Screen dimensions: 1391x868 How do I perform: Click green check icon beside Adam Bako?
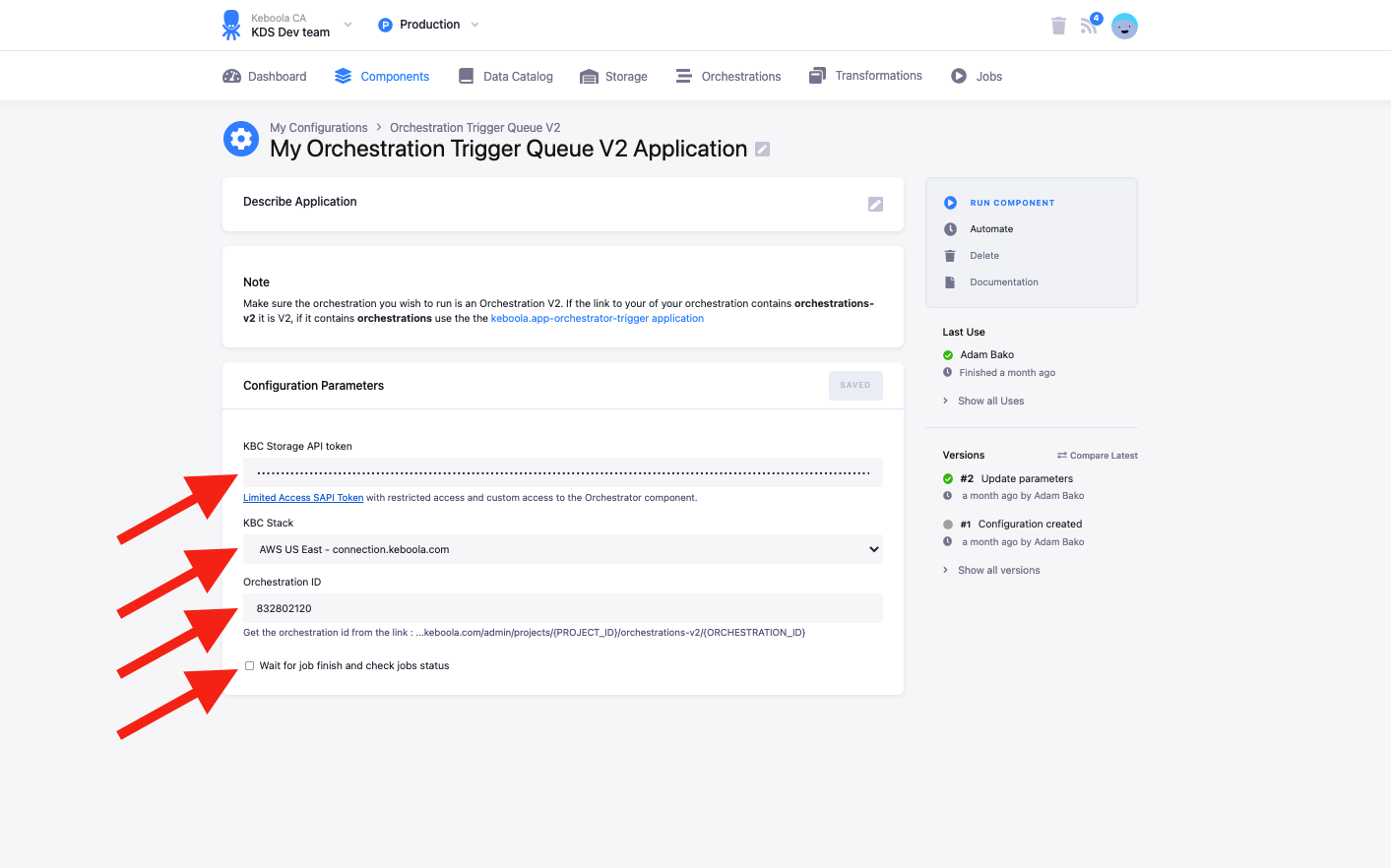pyautogui.click(x=948, y=355)
